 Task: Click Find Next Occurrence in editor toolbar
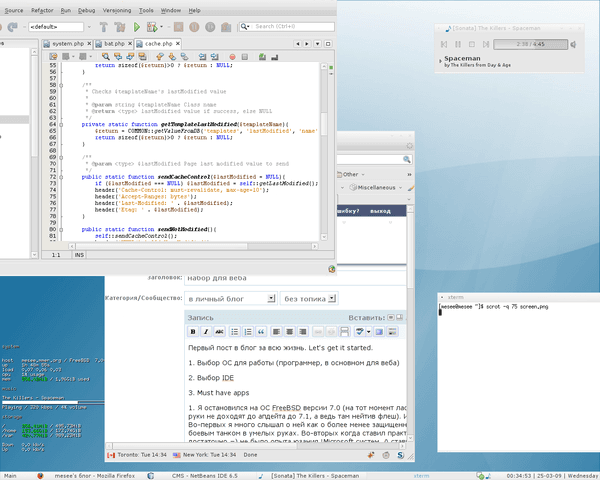pyautogui.click(x=130, y=57)
